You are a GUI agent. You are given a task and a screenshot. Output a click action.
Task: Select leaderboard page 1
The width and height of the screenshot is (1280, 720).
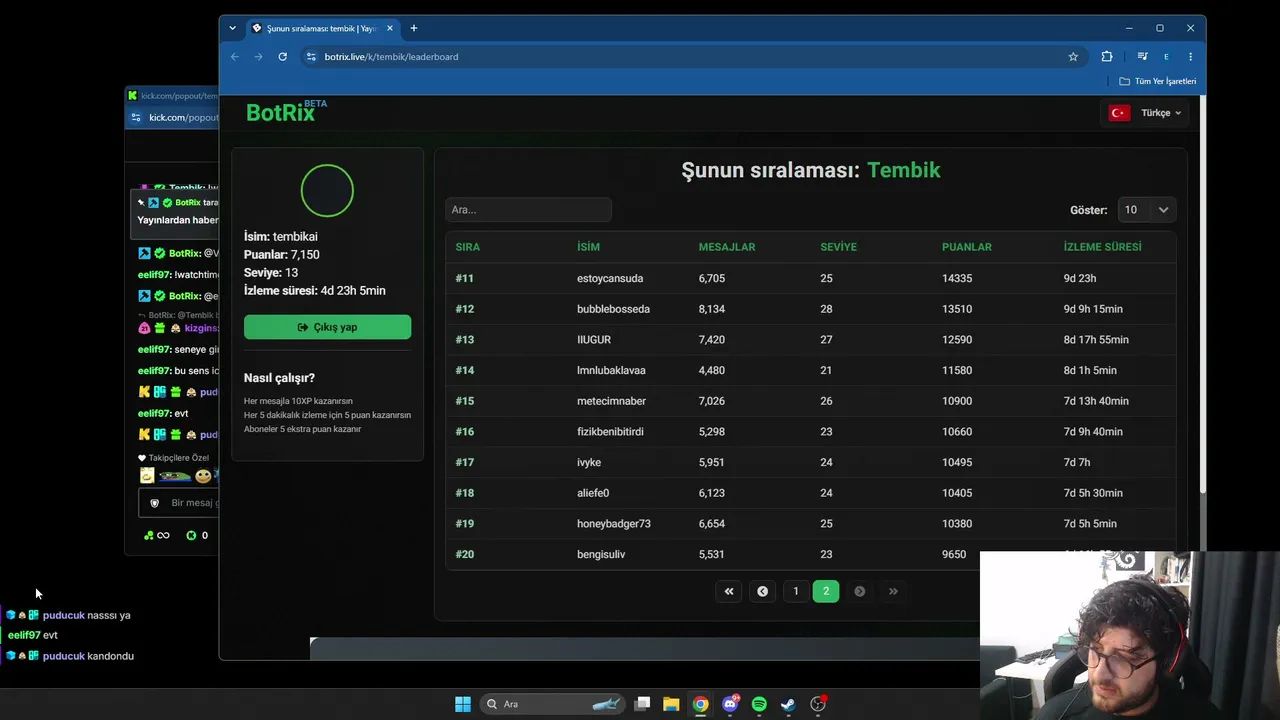[x=796, y=591]
